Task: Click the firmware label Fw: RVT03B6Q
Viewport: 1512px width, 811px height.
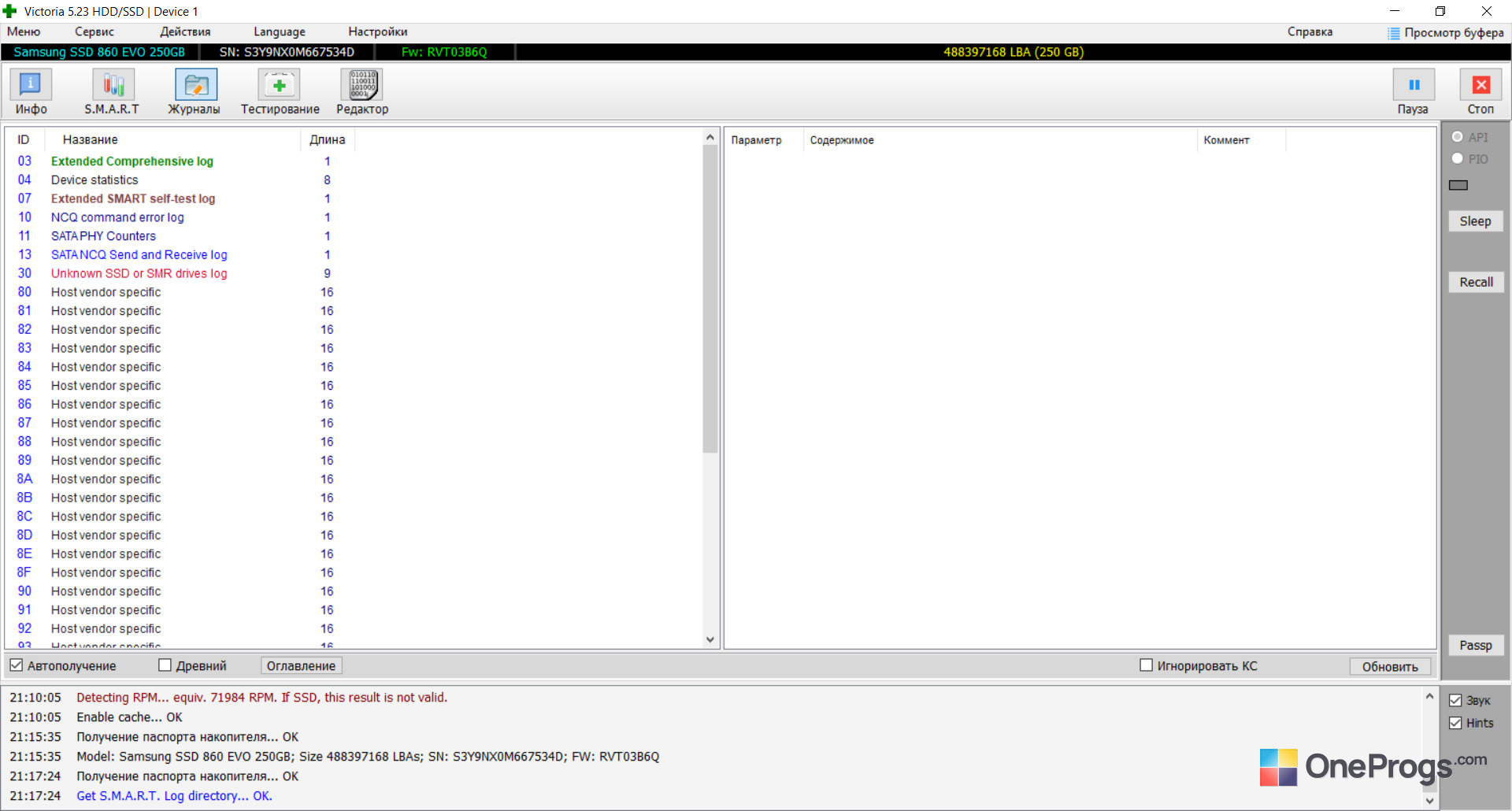Action: tap(444, 52)
